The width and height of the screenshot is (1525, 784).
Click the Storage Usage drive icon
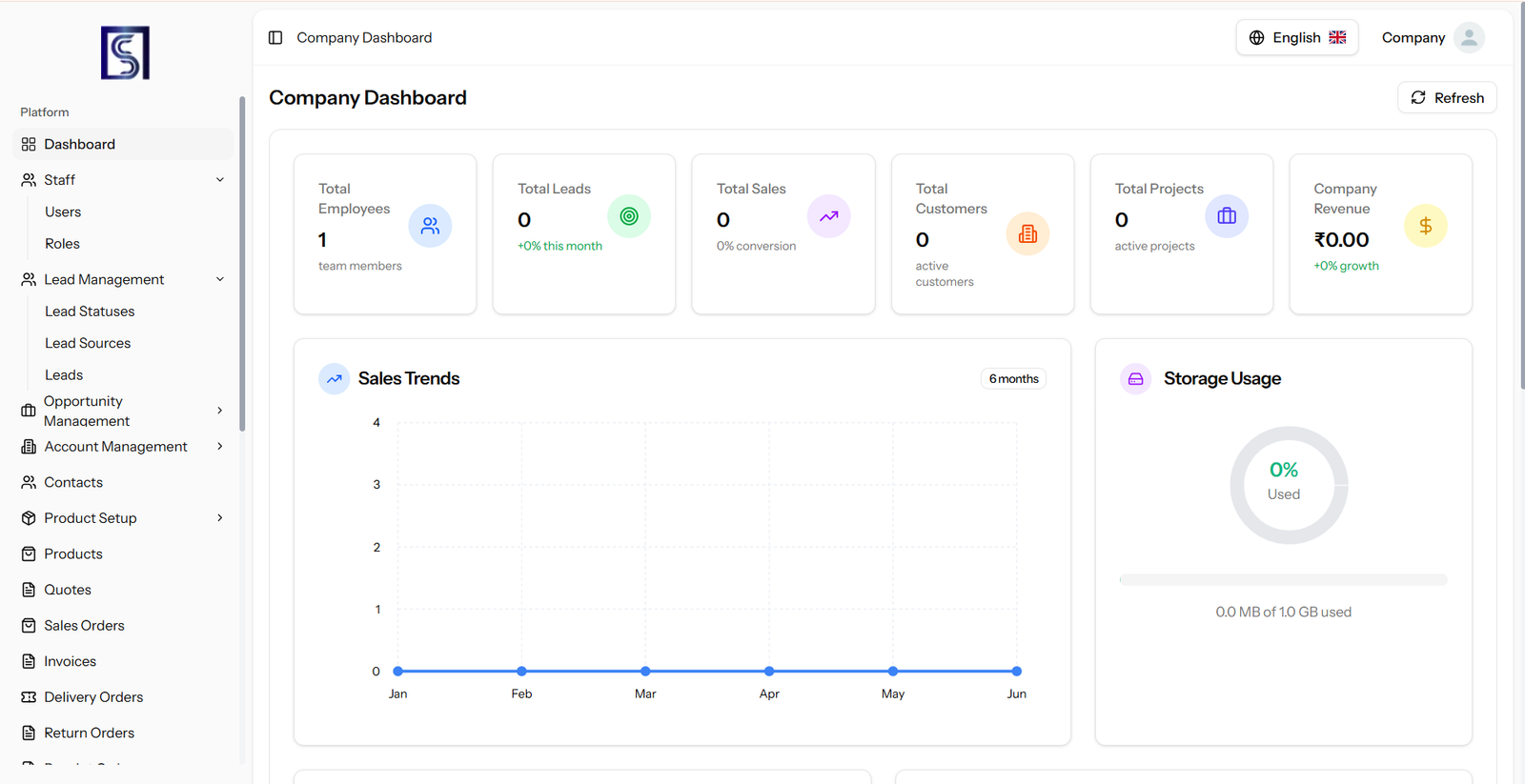[1135, 378]
